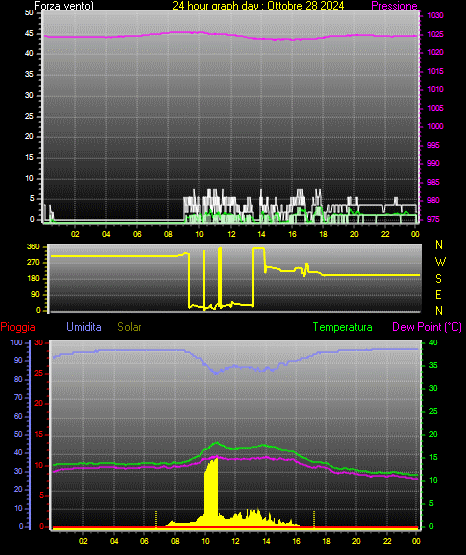
Task: Click the sunset dotted marker near 17
Action: coord(314,519)
